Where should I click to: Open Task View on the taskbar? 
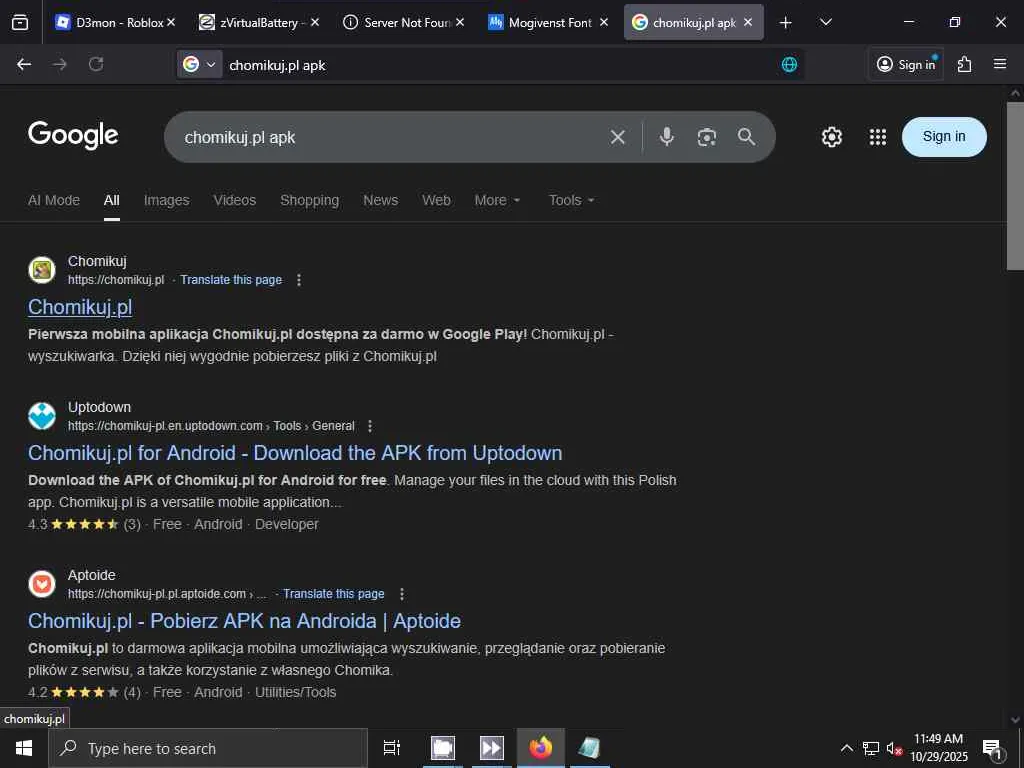[x=392, y=748]
